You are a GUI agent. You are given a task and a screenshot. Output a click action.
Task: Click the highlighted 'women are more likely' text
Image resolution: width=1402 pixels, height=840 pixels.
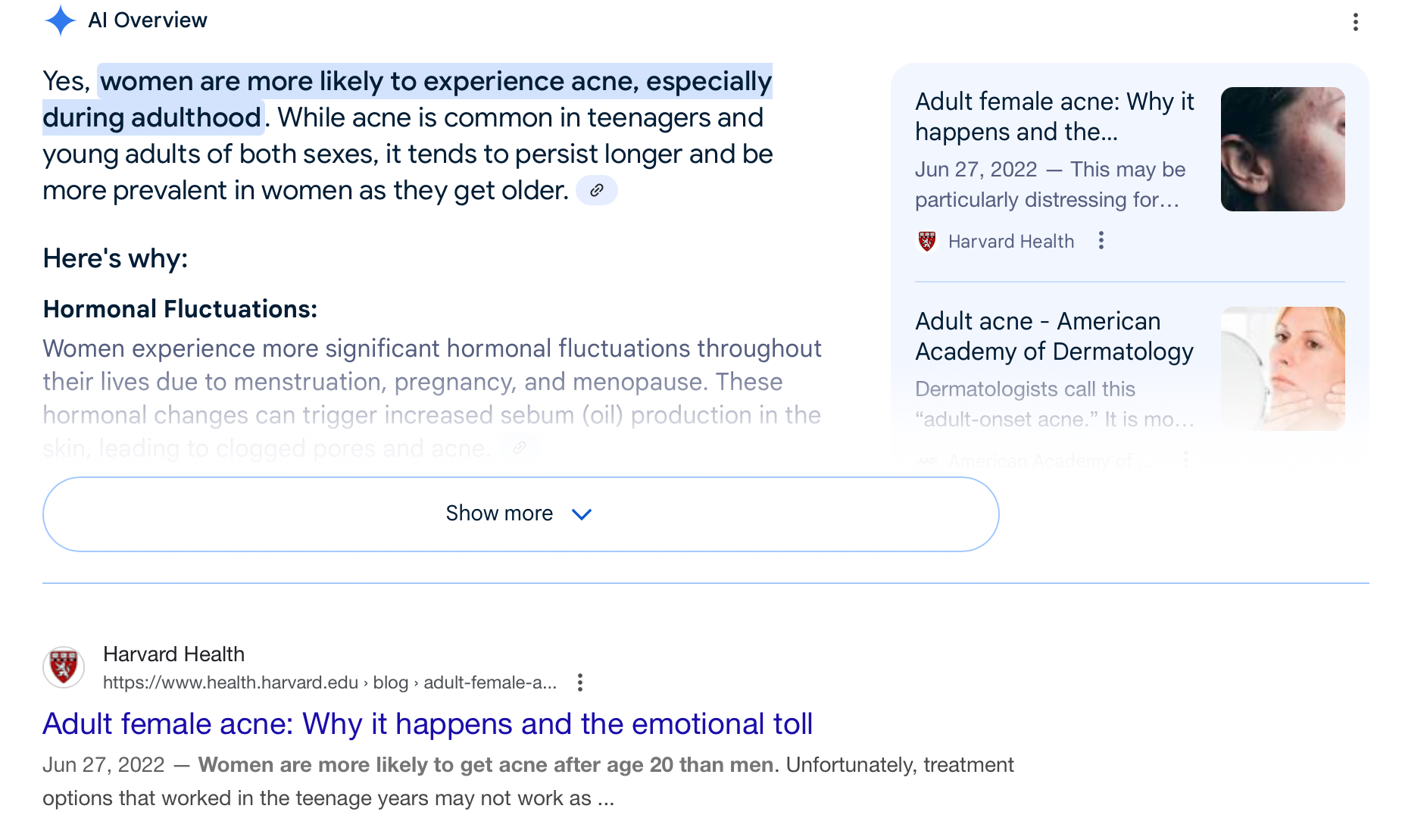tap(436, 82)
